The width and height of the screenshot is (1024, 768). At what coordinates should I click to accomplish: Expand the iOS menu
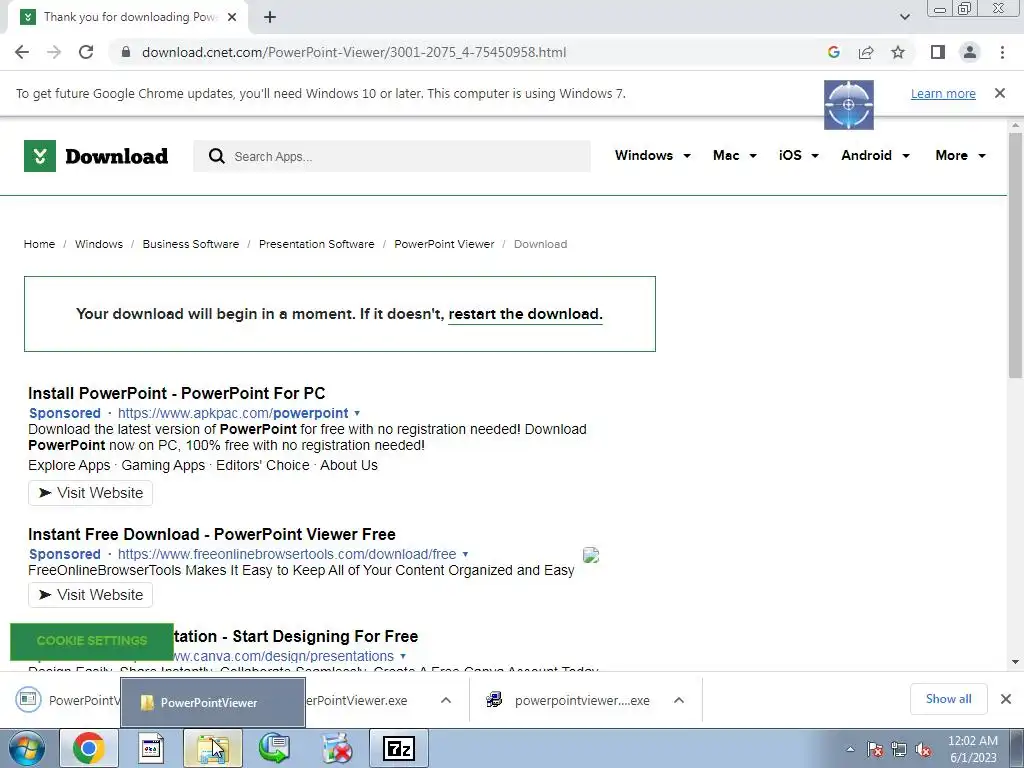click(x=799, y=155)
